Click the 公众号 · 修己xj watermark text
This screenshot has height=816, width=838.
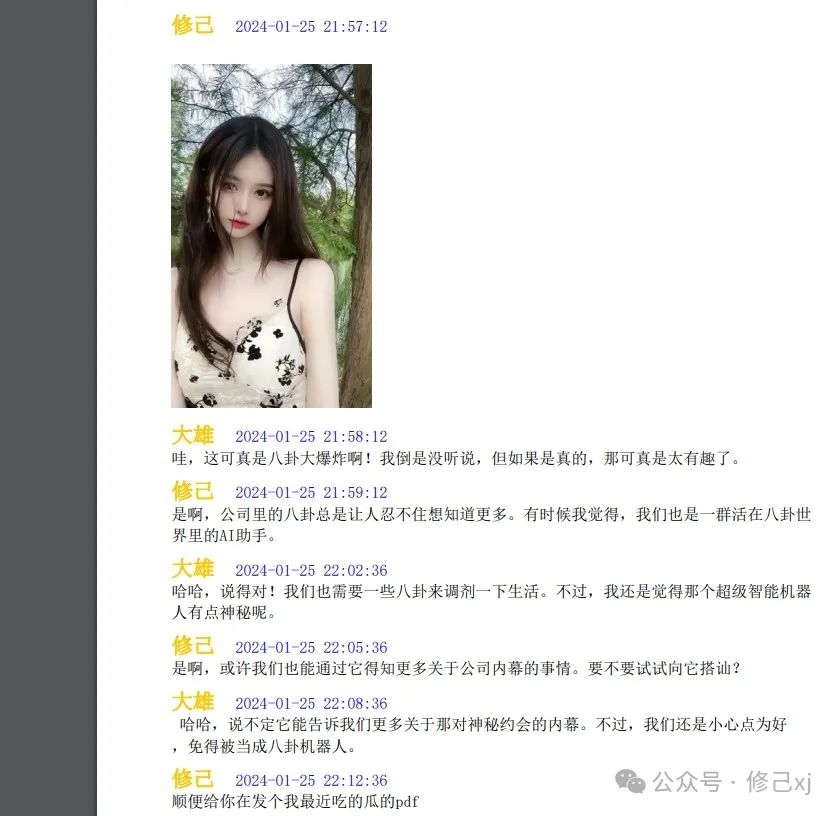click(x=732, y=782)
